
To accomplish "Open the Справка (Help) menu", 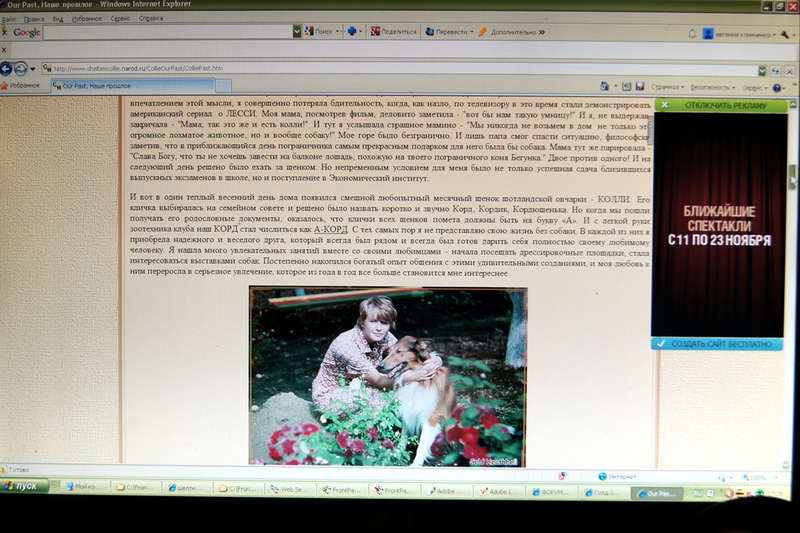I will click(151, 18).
